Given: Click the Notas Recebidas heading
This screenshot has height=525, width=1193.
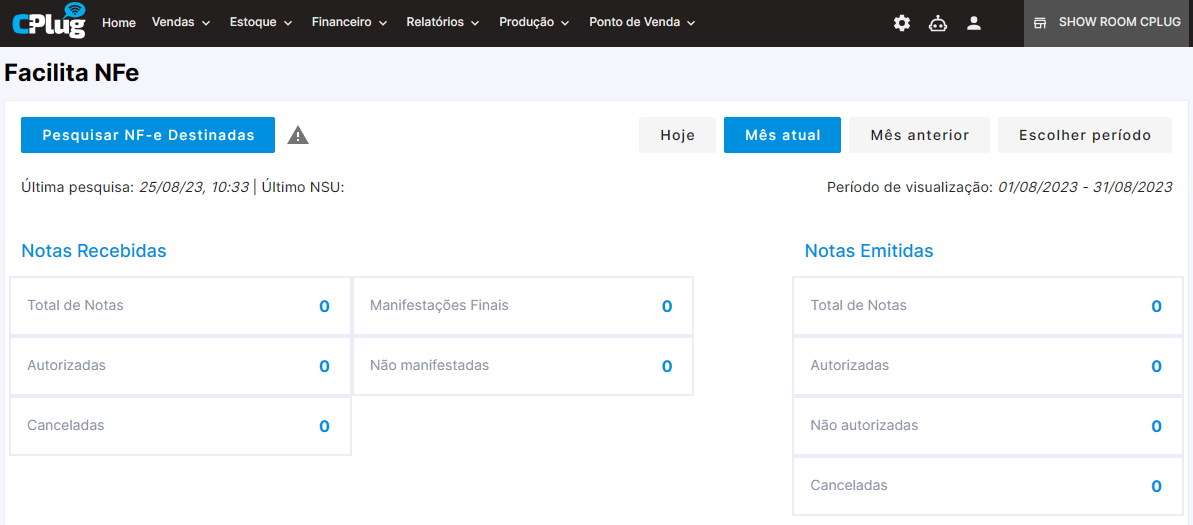Looking at the screenshot, I should pos(94,251).
